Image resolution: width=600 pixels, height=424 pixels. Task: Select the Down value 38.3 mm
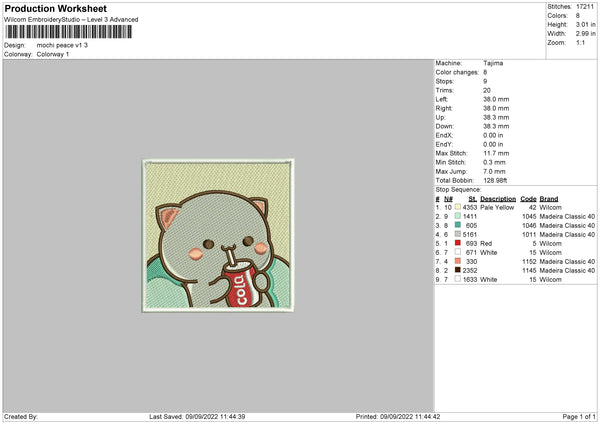[496, 126]
